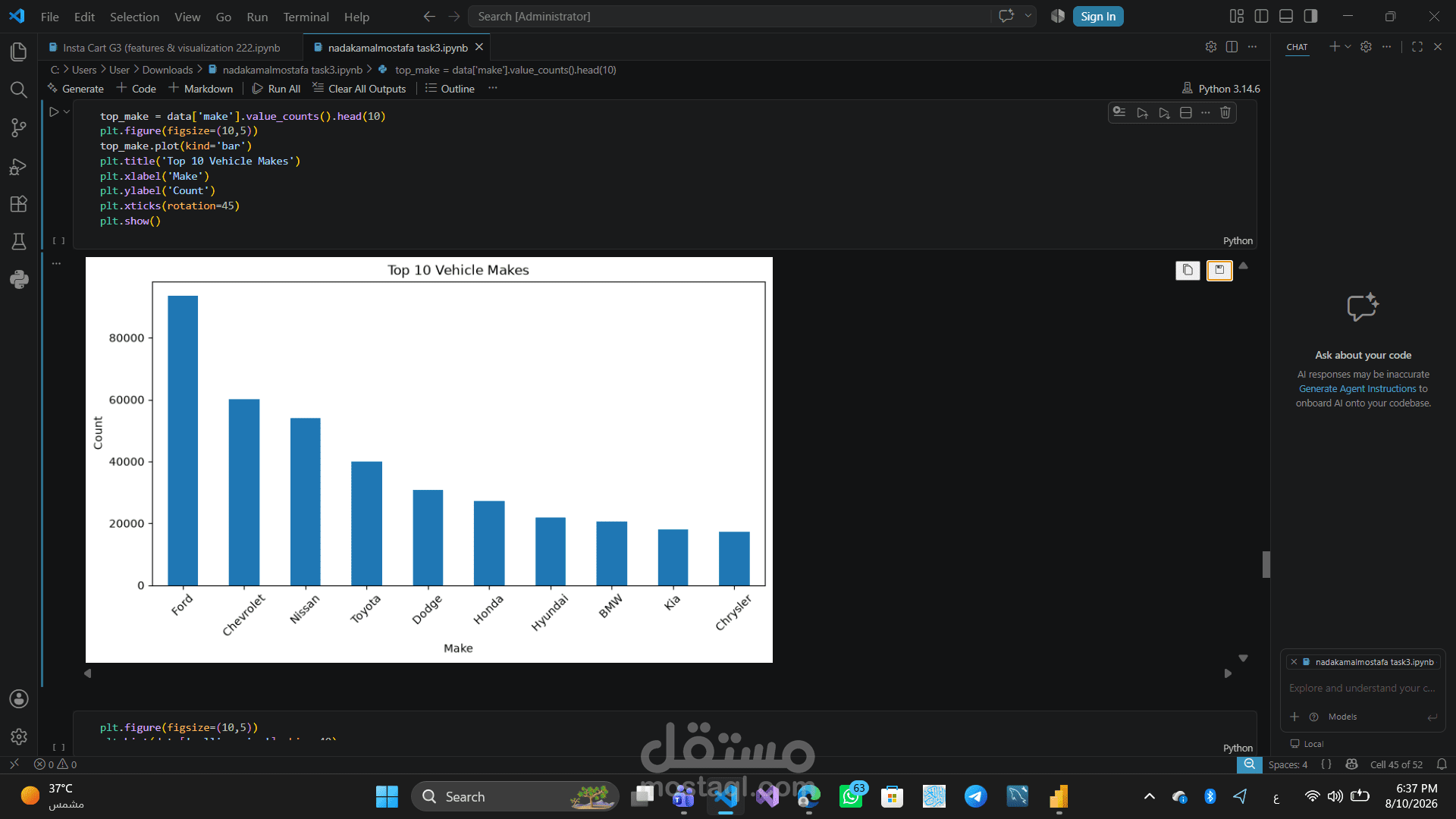The height and width of the screenshot is (819, 1456).
Task: Select Python 3.14.6 kernel picker
Action: point(1221,89)
